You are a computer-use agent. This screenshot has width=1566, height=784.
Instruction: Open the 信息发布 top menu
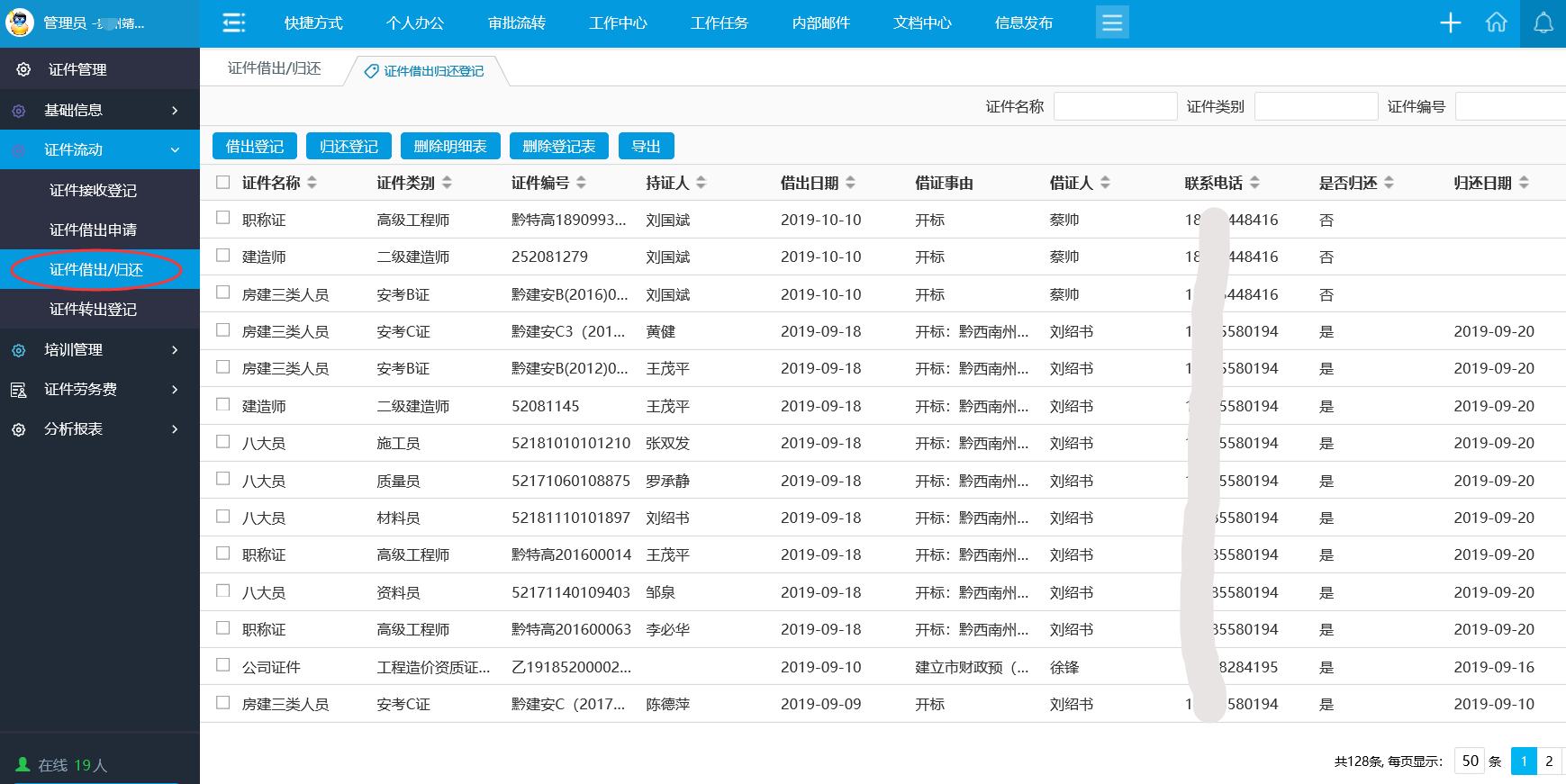pyautogui.click(x=1024, y=23)
